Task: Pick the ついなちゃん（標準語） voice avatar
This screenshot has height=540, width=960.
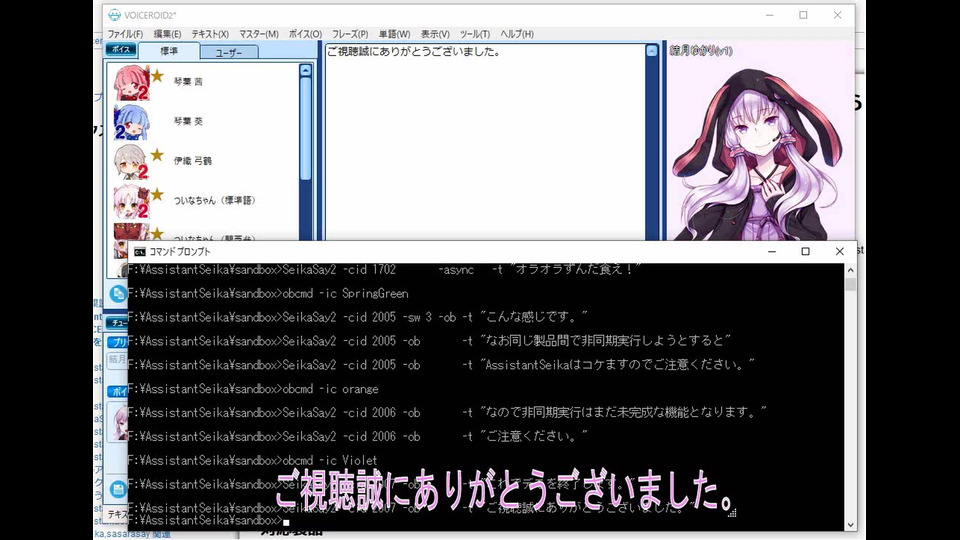Action: 131,201
